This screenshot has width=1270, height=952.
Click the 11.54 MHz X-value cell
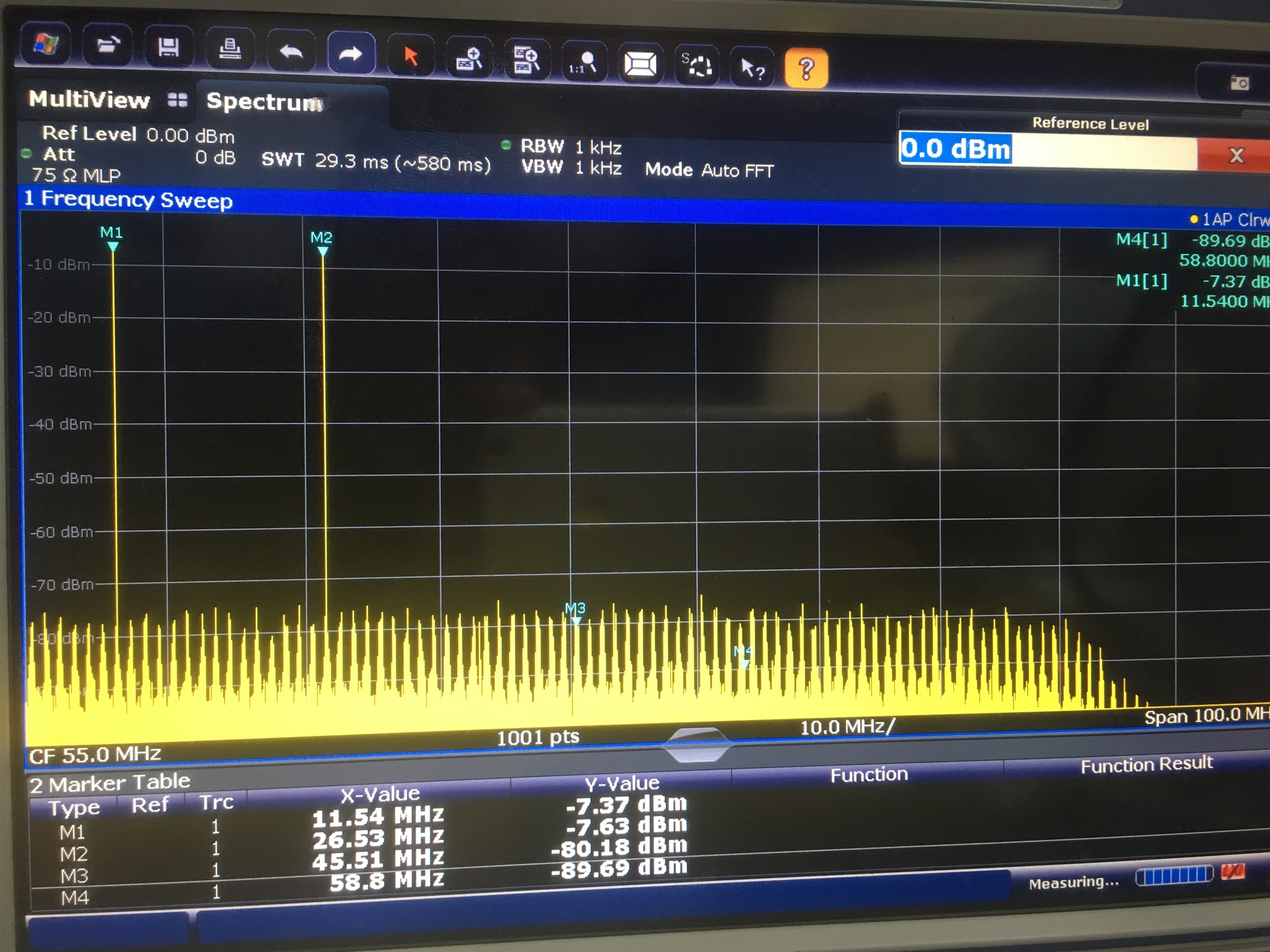(378, 815)
